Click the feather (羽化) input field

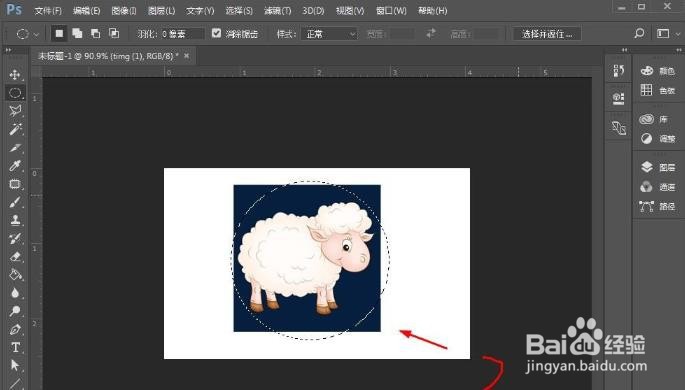[x=182, y=34]
